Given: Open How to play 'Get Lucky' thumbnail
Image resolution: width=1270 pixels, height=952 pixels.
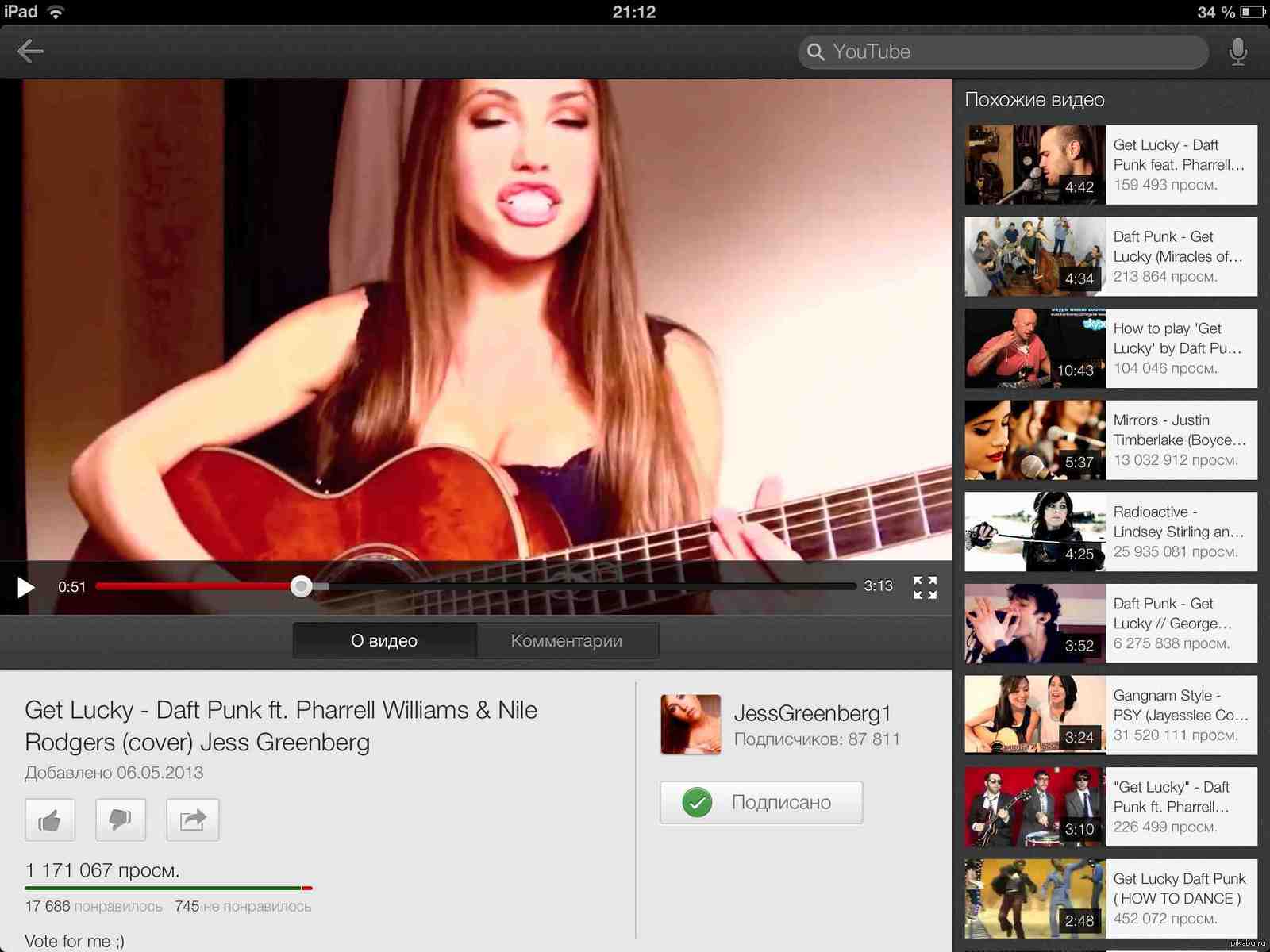Looking at the screenshot, I should pyautogui.click(x=1035, y=348).
